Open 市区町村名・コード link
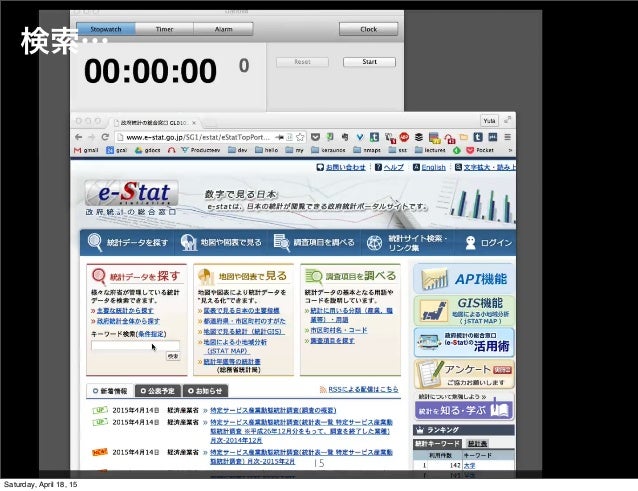Screen dimensions: 638x491 coord(339,330)
